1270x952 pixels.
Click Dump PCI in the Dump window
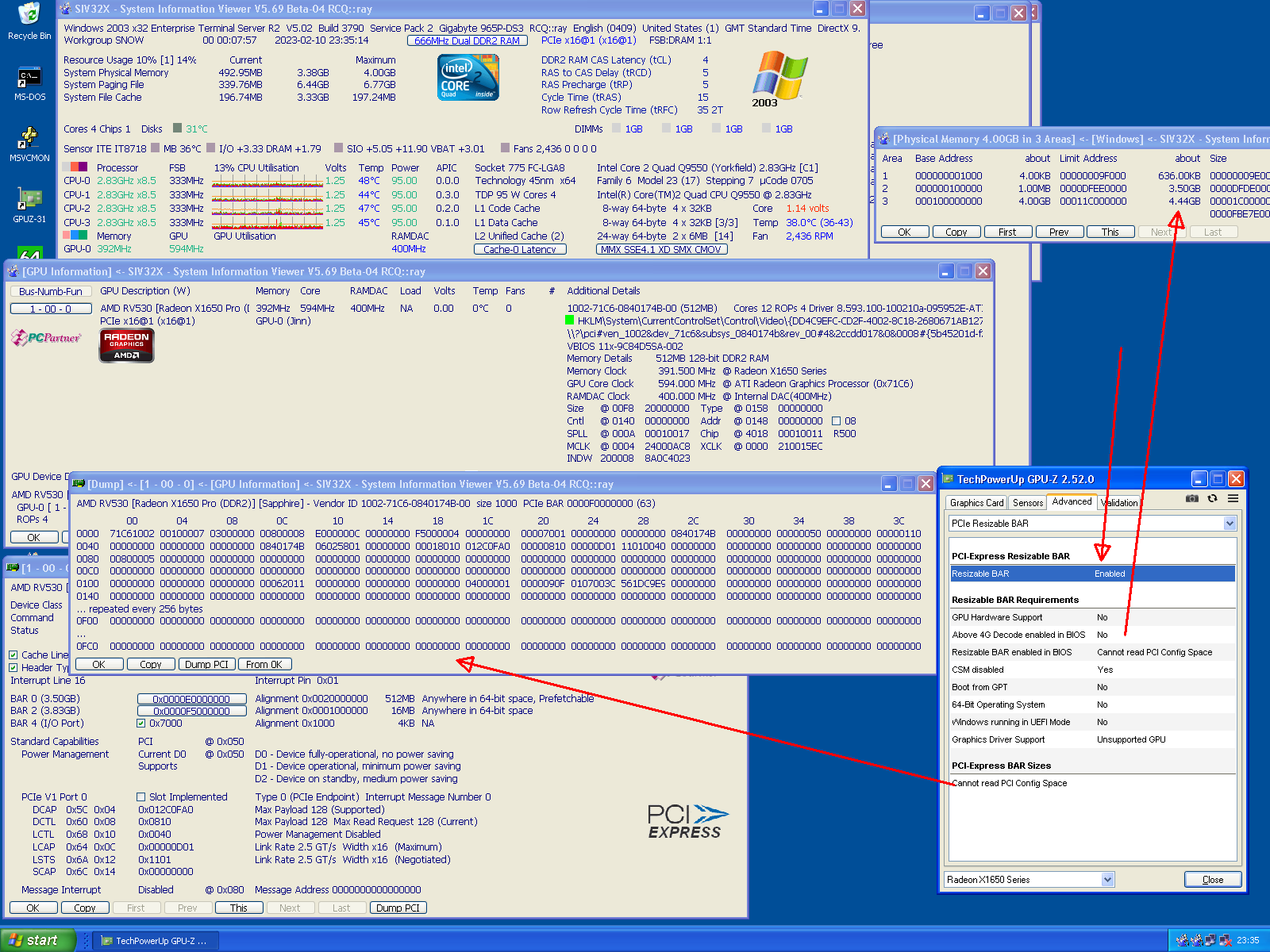pos(206,665)
